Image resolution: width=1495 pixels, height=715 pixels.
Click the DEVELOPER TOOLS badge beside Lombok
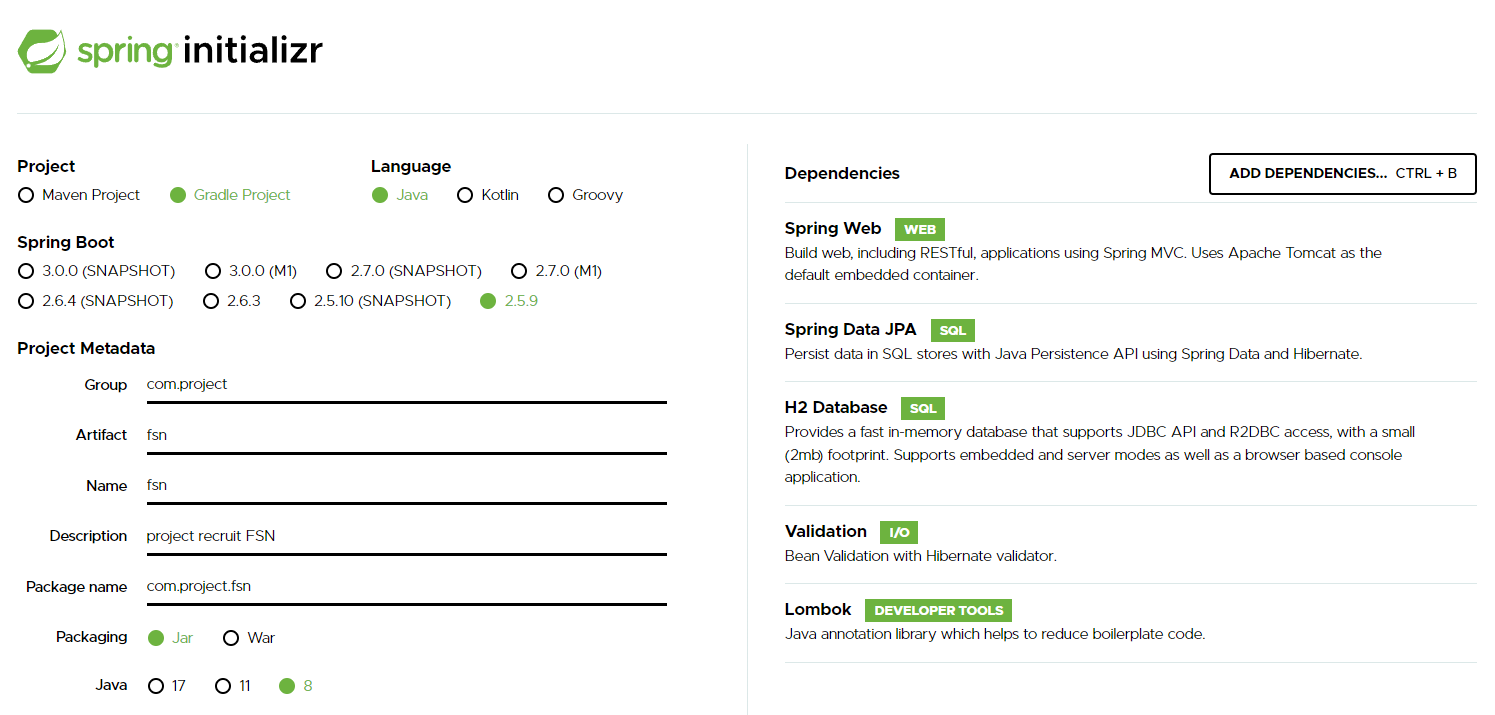[937, 610]
